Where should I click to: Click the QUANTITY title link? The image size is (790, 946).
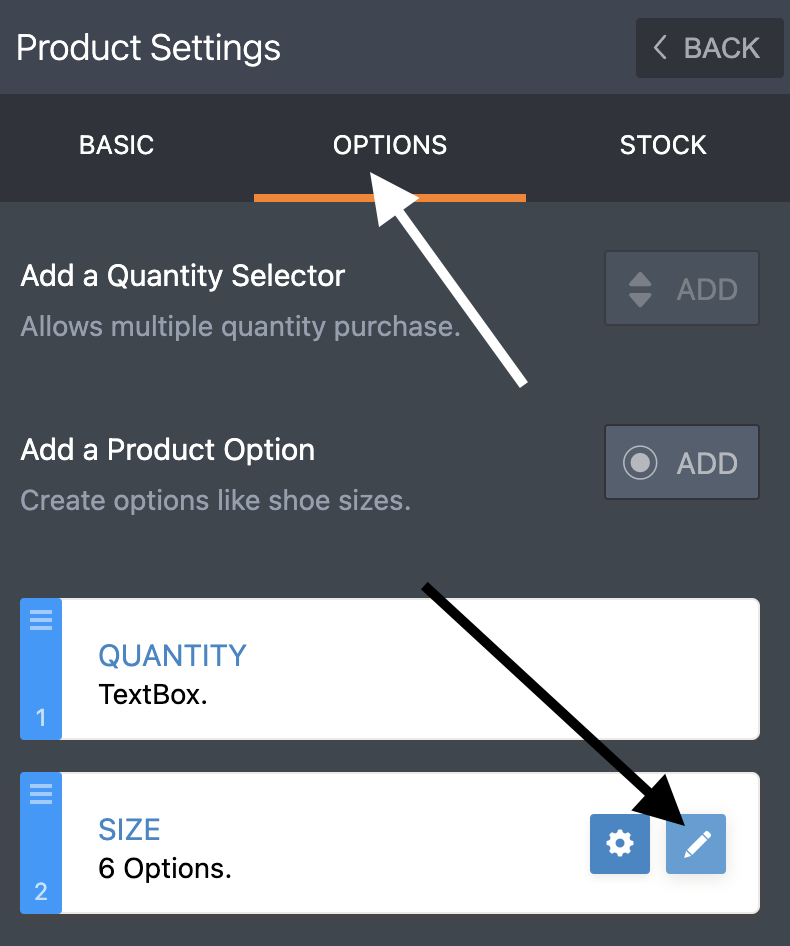(x=173, y=656)
